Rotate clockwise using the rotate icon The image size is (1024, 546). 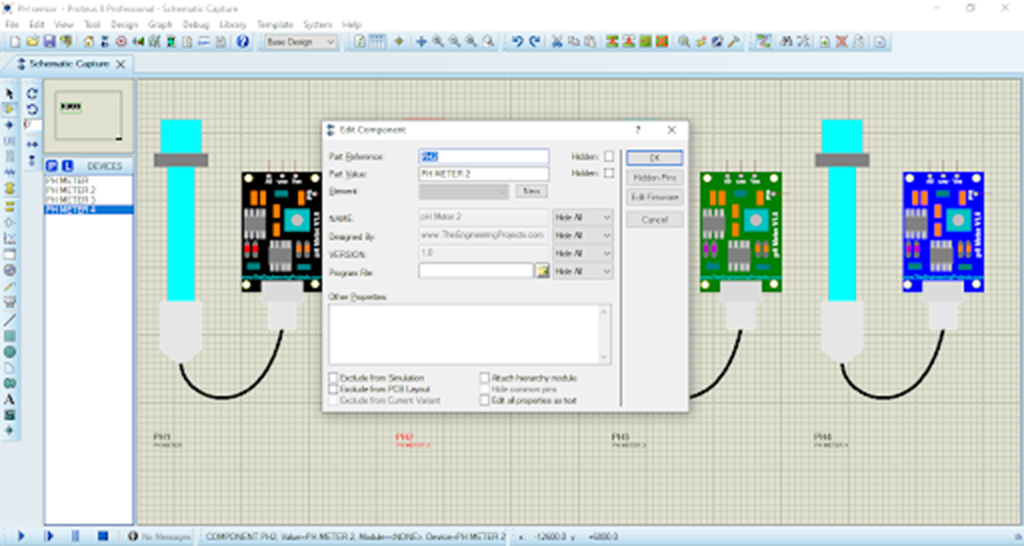pos(32,94)
